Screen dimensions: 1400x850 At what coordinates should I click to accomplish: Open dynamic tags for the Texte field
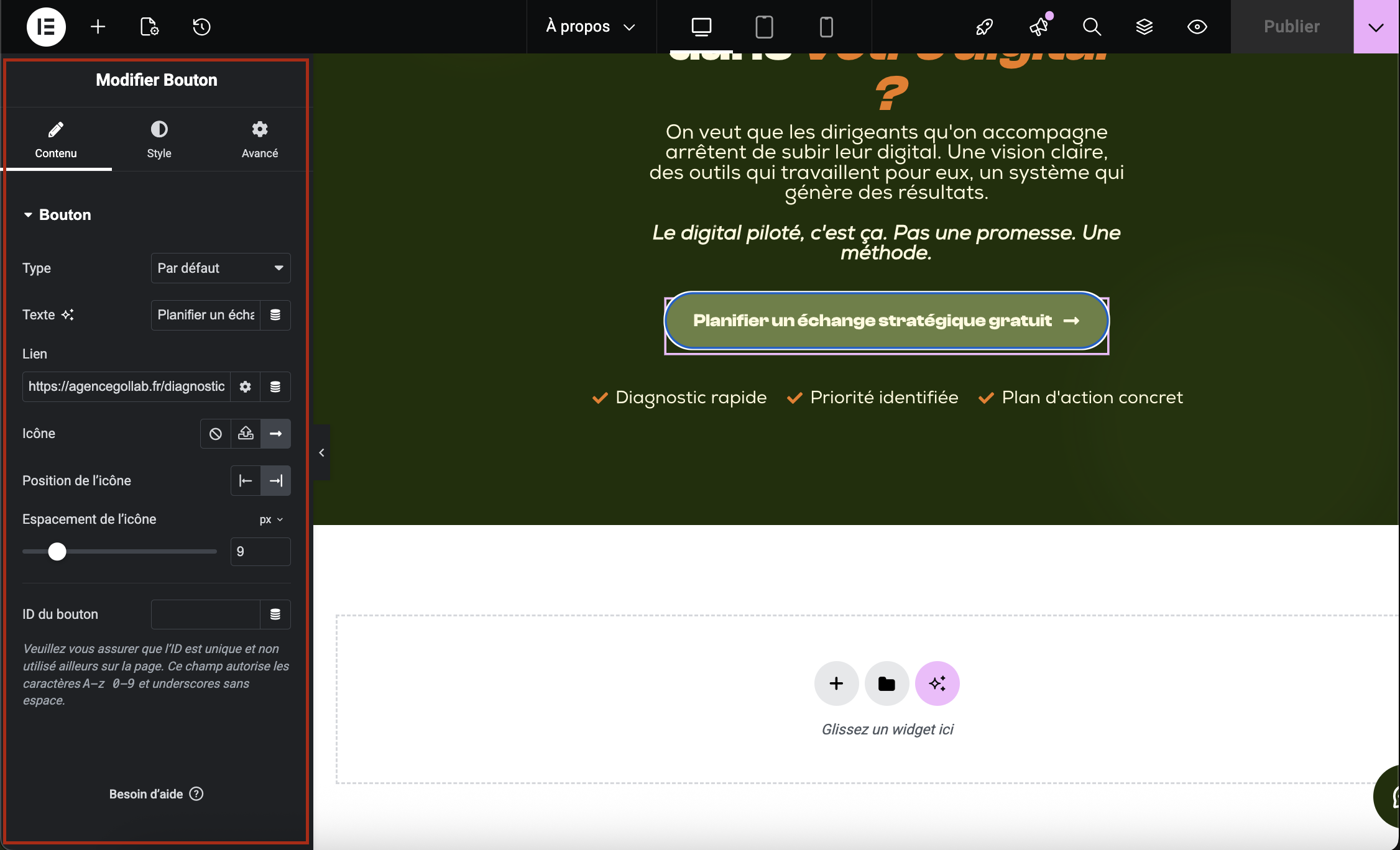click(x=275, y=315)
